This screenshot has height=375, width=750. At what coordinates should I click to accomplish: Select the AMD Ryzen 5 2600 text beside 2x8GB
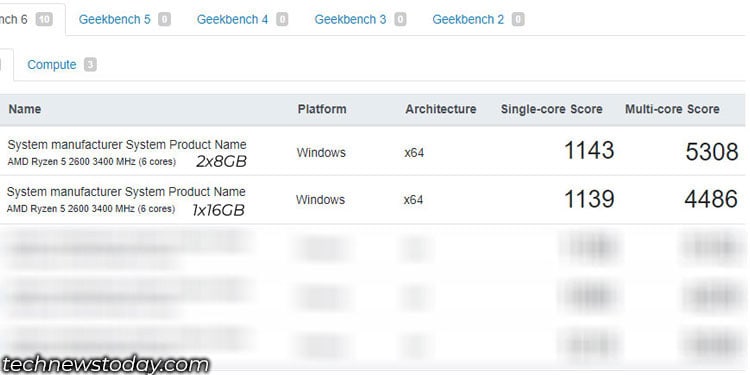click(x=91, y=162)
